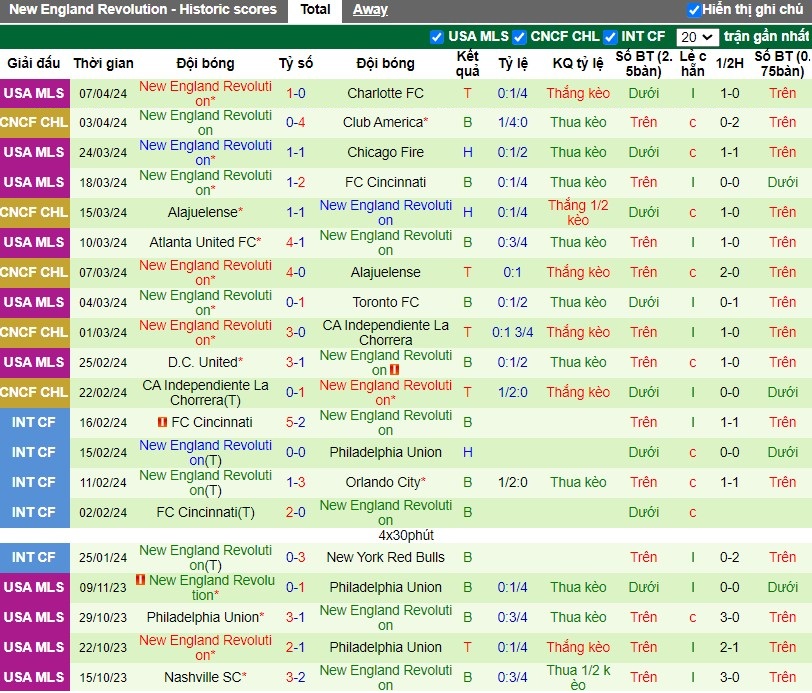The width and height of the screenshot is (812, 693).
Task: Click date cell 22/10/23
Action: (x=103, y=648)
